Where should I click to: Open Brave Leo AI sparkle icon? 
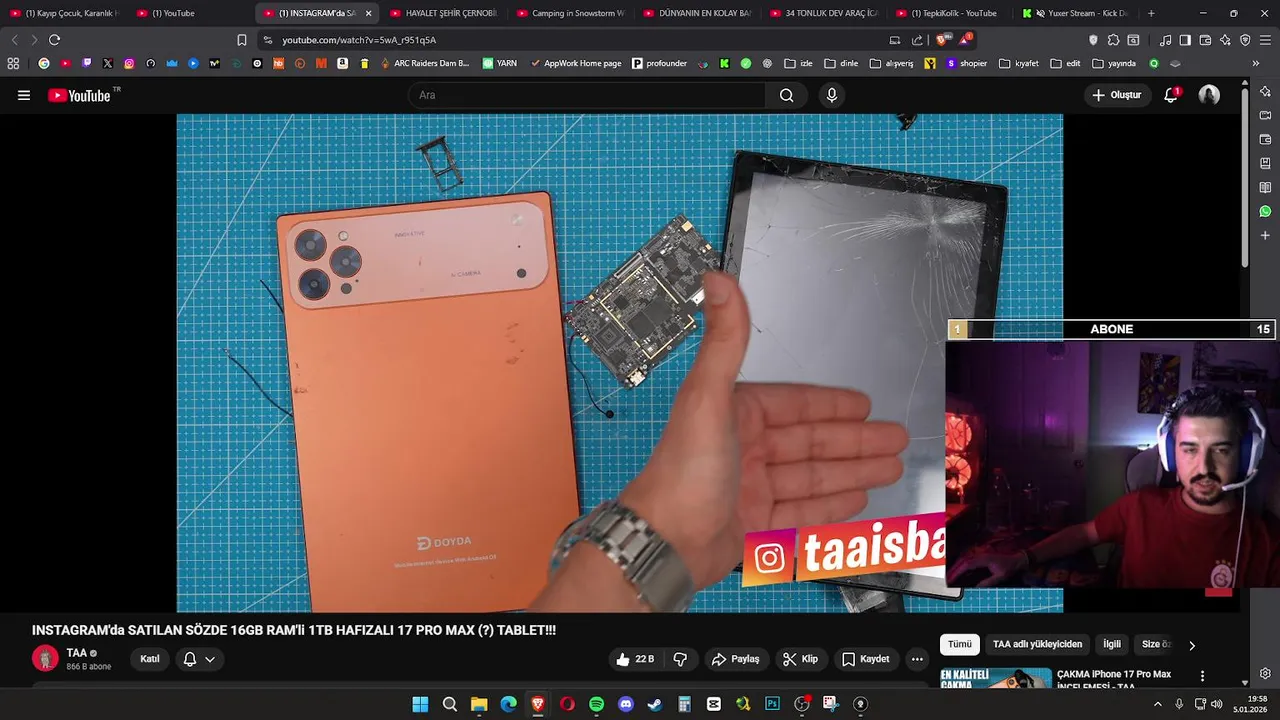1225,40
